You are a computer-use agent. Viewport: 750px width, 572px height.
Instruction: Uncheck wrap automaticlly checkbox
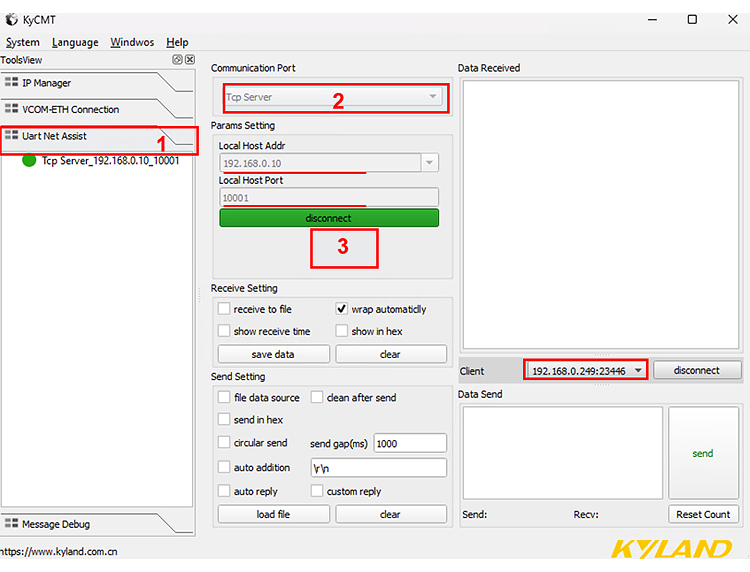pos(342,308)
